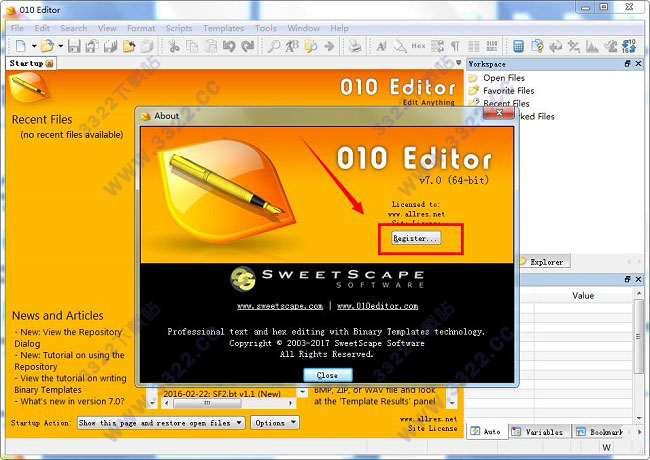650x460 pixels.
Task: Click the Histogram chart icon
Action: point(592,46)
